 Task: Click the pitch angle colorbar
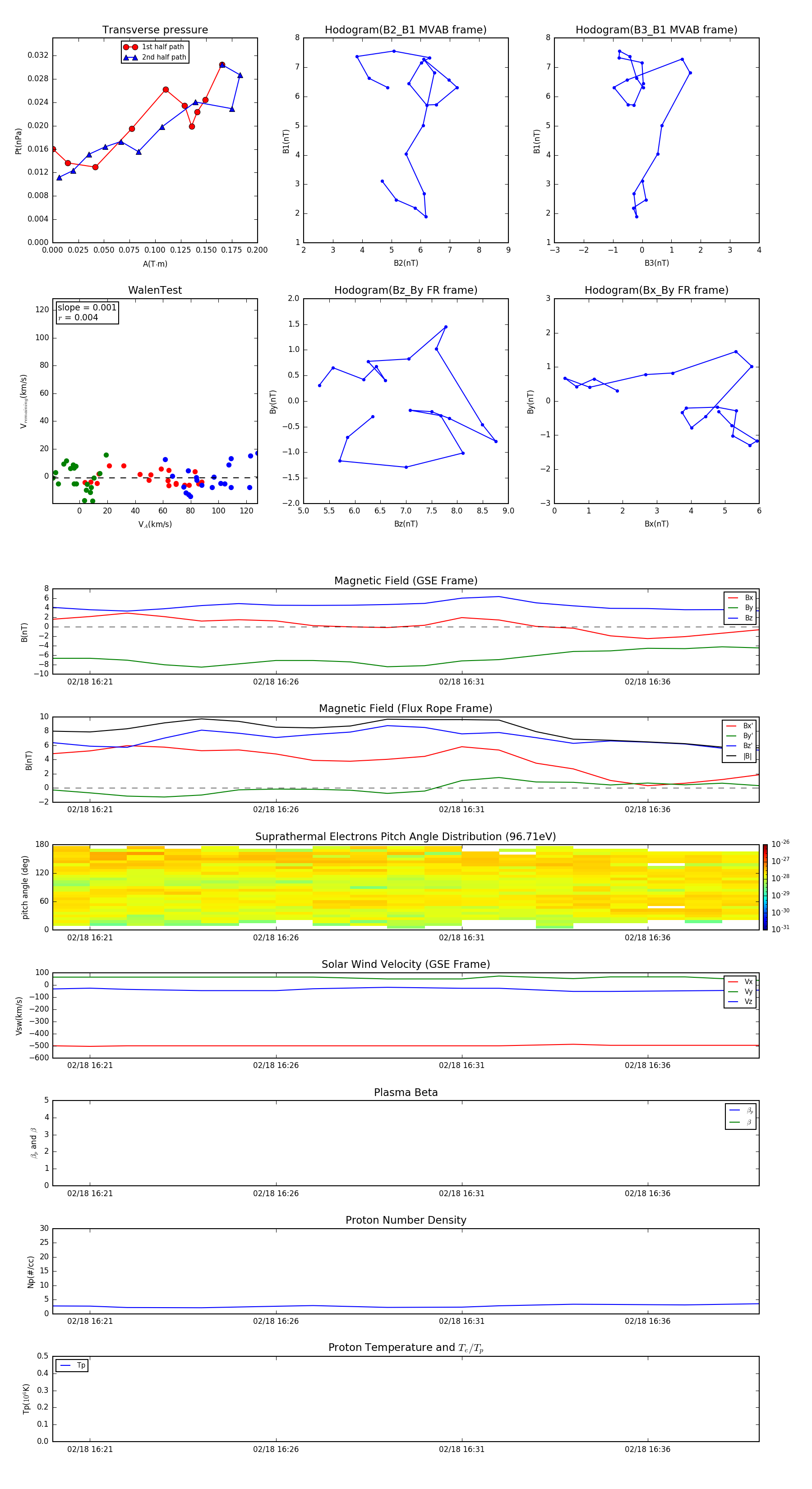[765, 887]
